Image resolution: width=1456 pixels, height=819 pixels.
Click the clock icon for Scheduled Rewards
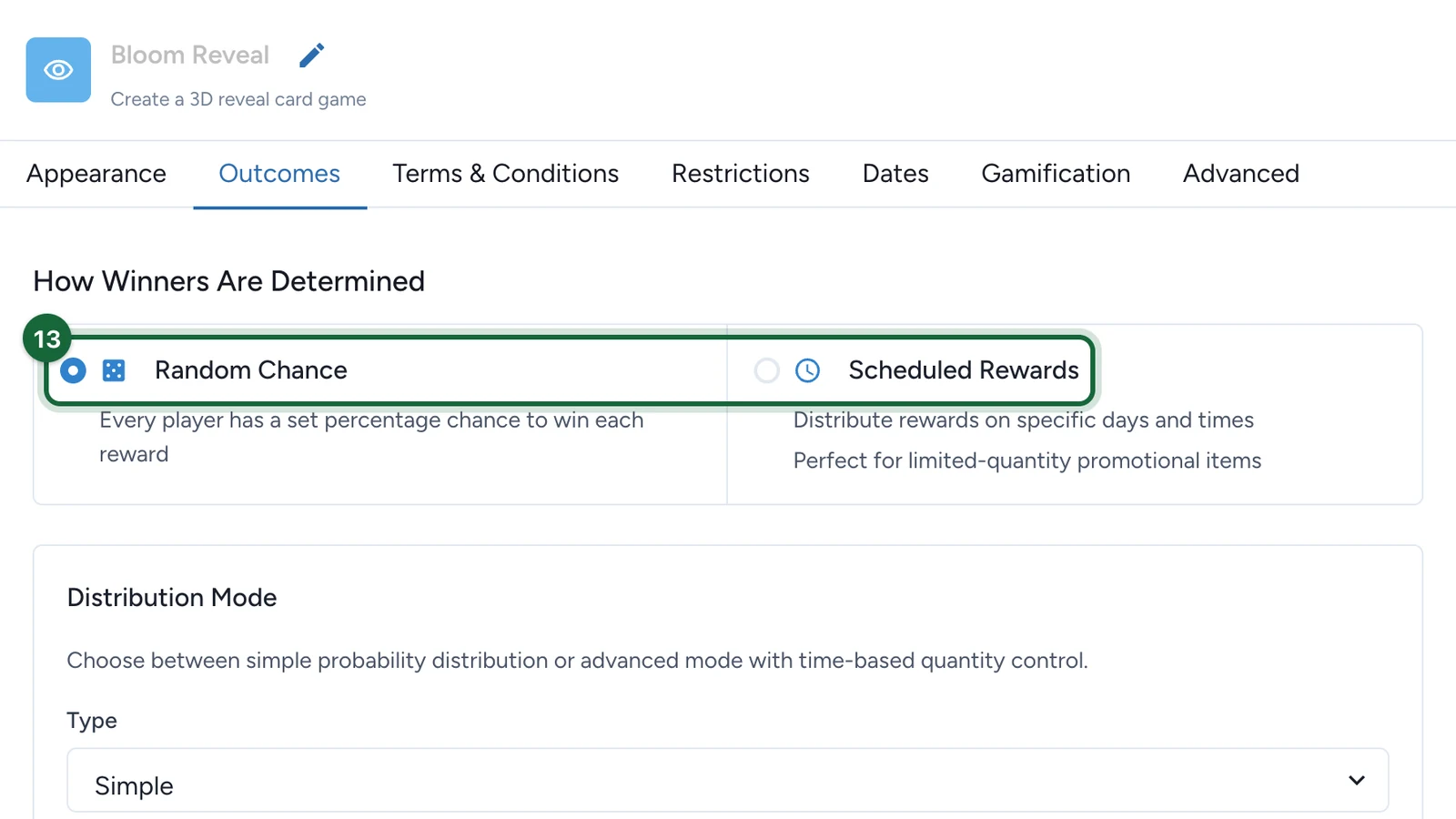point(807,370)
